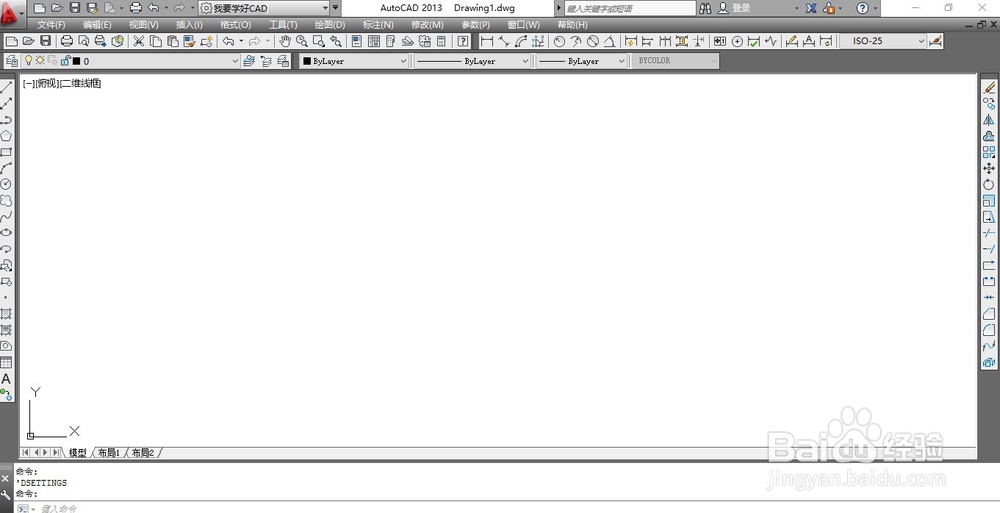Screen dimensions: 1000x513
Task: Pick the Rectangle drawing tool
Action: tap(6, 152)
